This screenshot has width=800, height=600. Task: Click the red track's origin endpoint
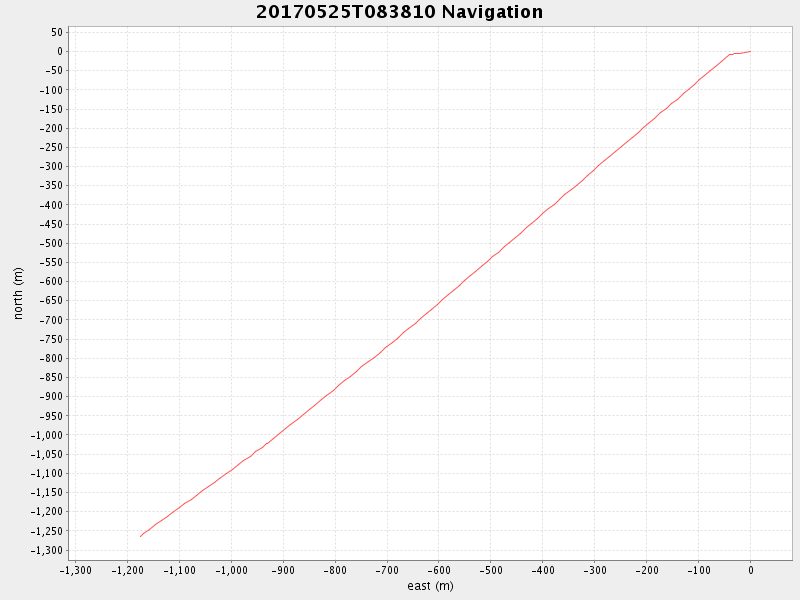coord(750,51)
